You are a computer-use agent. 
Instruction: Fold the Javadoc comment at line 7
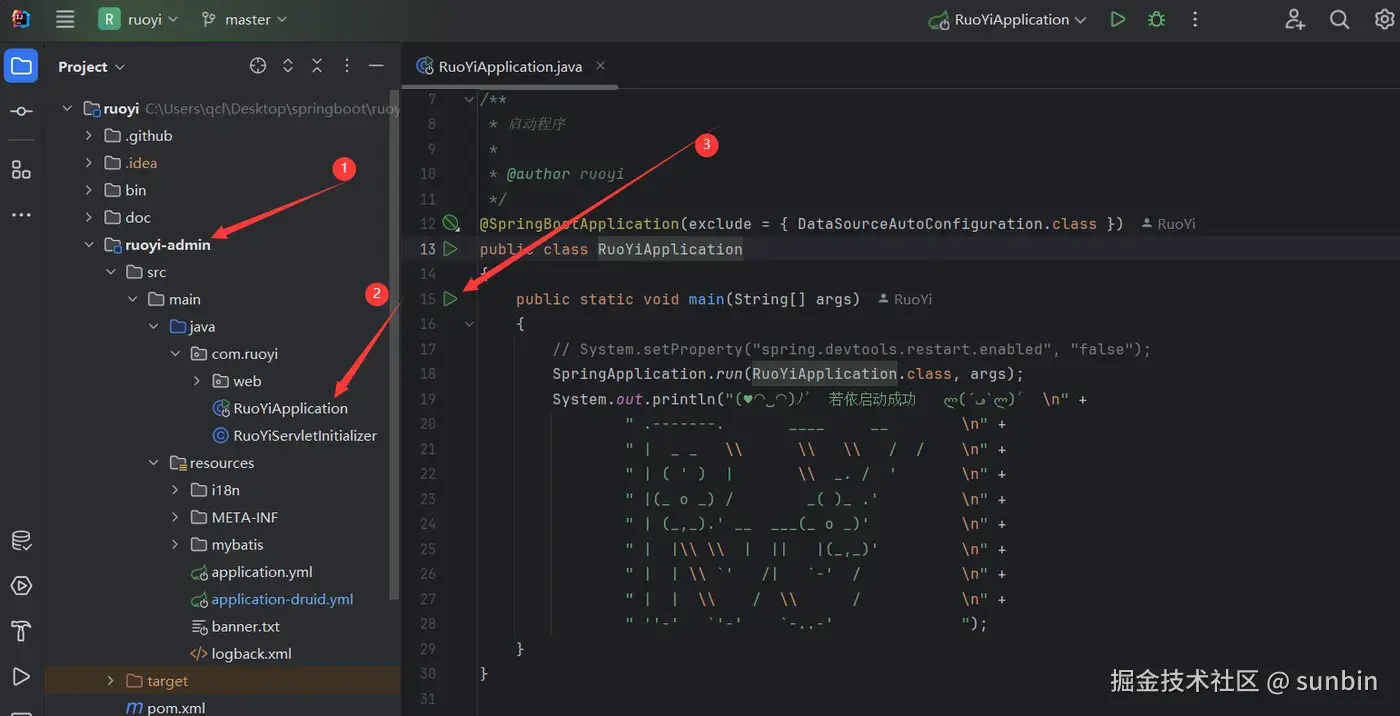[x=469, y=99]
